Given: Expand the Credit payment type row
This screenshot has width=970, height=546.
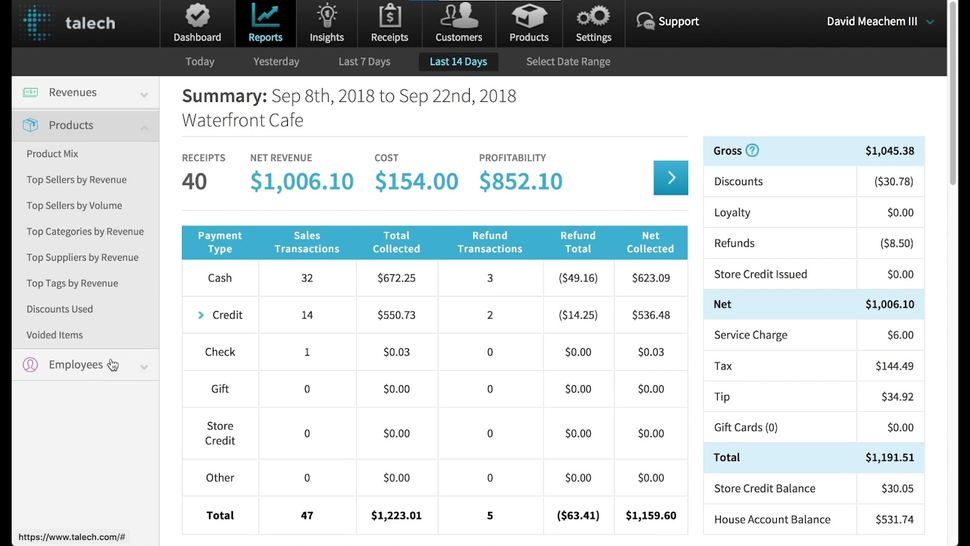Looking at the screenshot, I should click(201, 315).
